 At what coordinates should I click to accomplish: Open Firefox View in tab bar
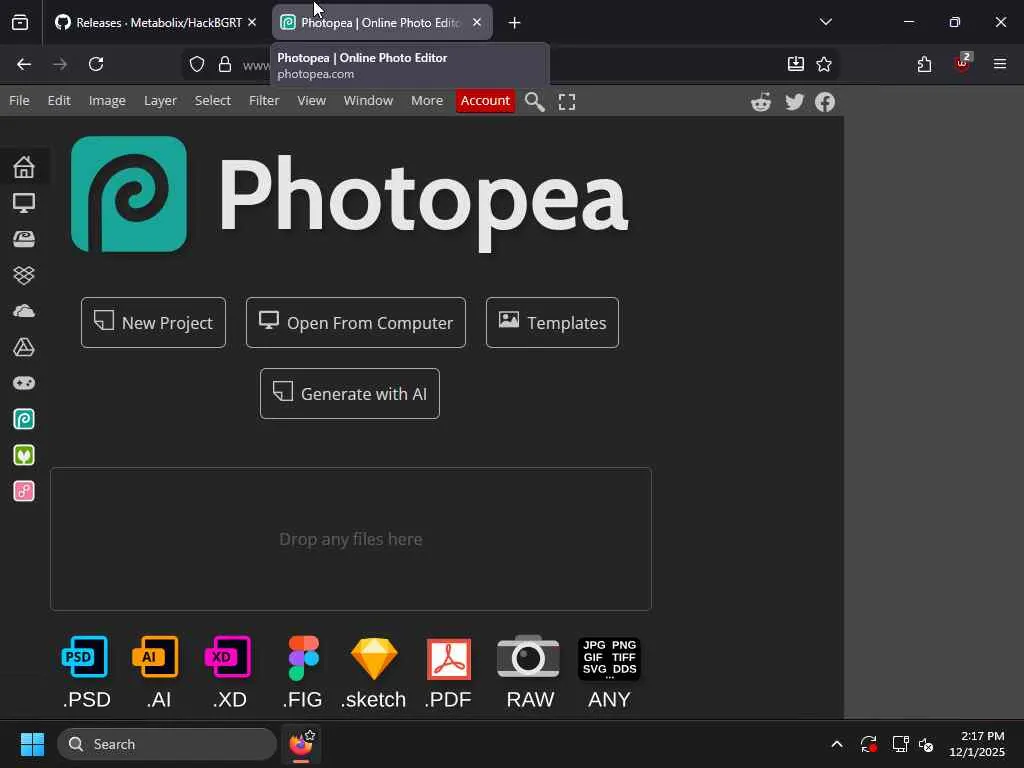20,23
